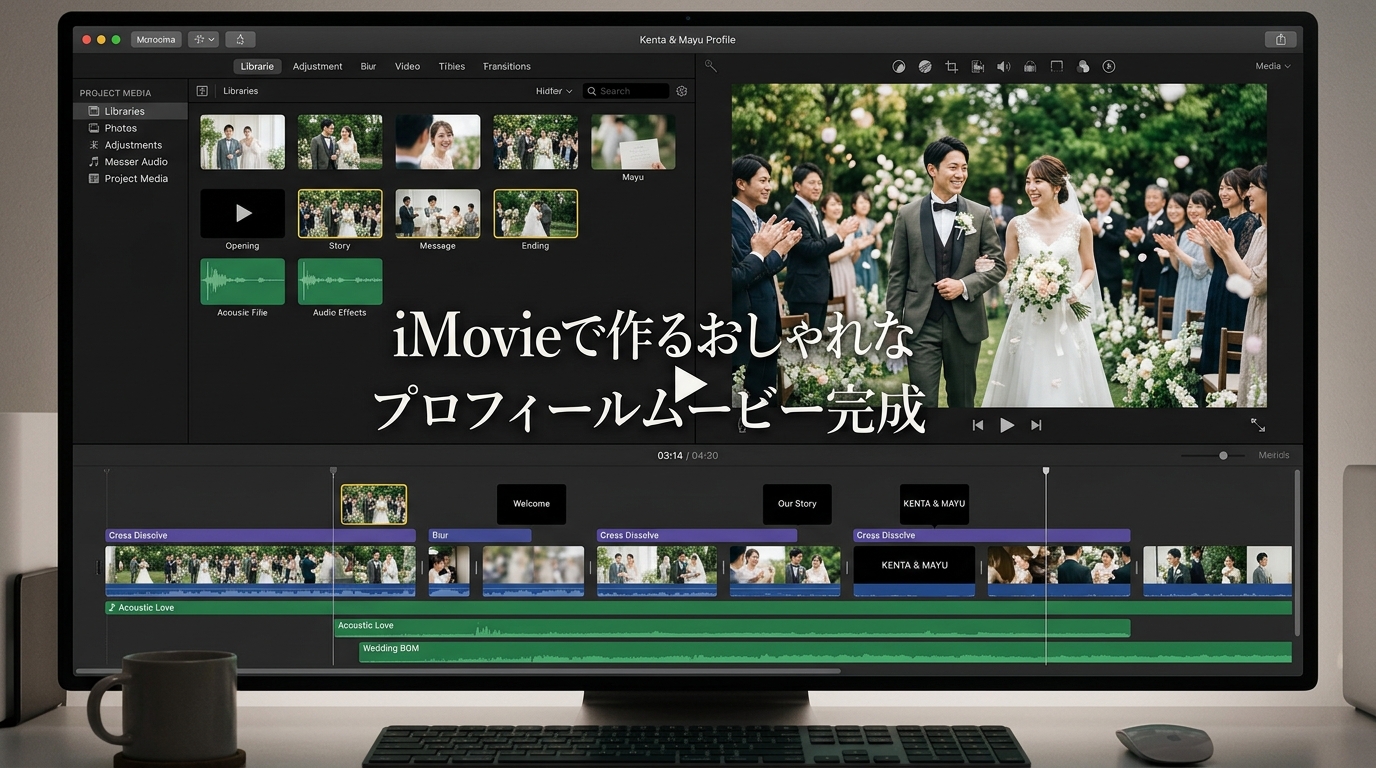
Task: Open the Hidfer filter dropdown
Action: click(554, 91)
